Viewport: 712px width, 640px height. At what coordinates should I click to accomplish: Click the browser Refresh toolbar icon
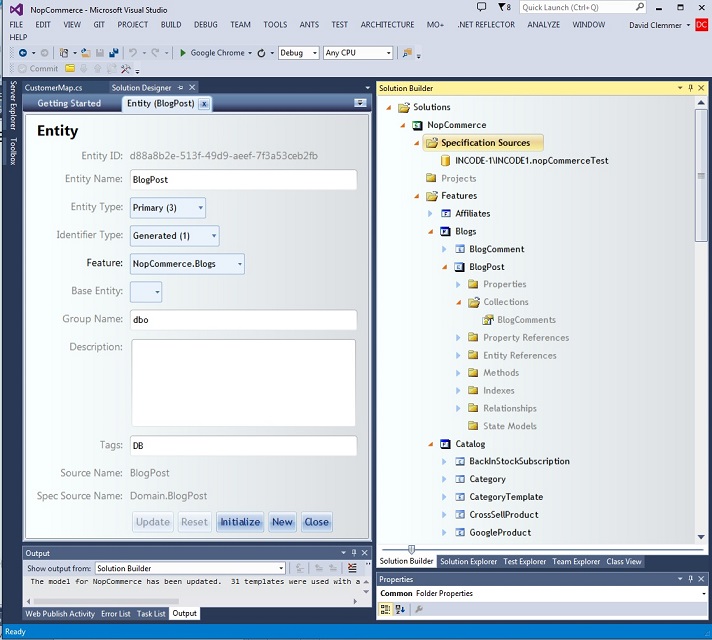point(261,53)
